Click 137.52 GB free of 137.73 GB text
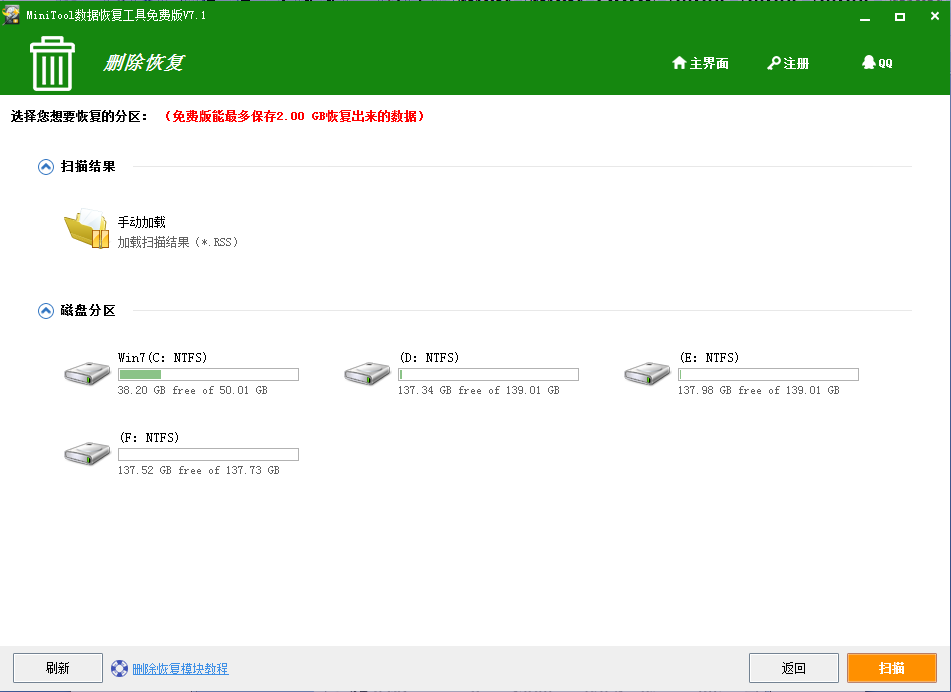Screen dimensions: 951x692 click(199, 470)
